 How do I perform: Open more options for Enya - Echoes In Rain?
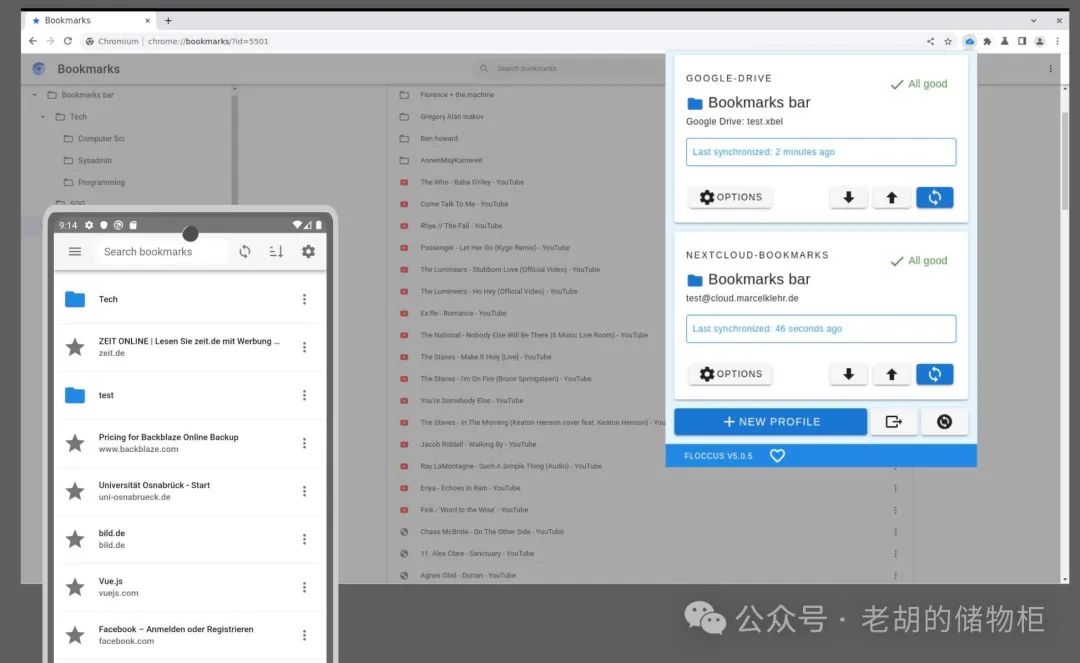click(x=895, y=488)
